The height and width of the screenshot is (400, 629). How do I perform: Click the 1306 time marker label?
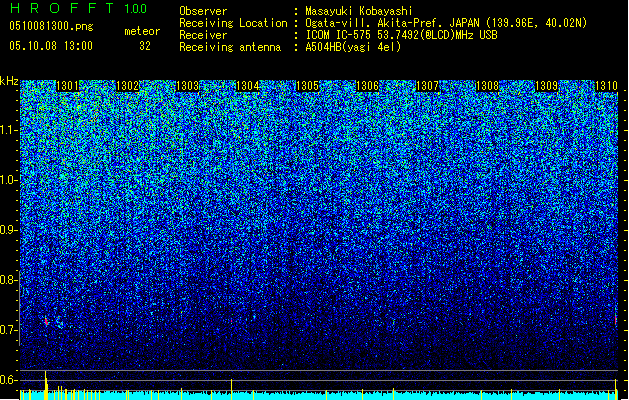point(367,86)
